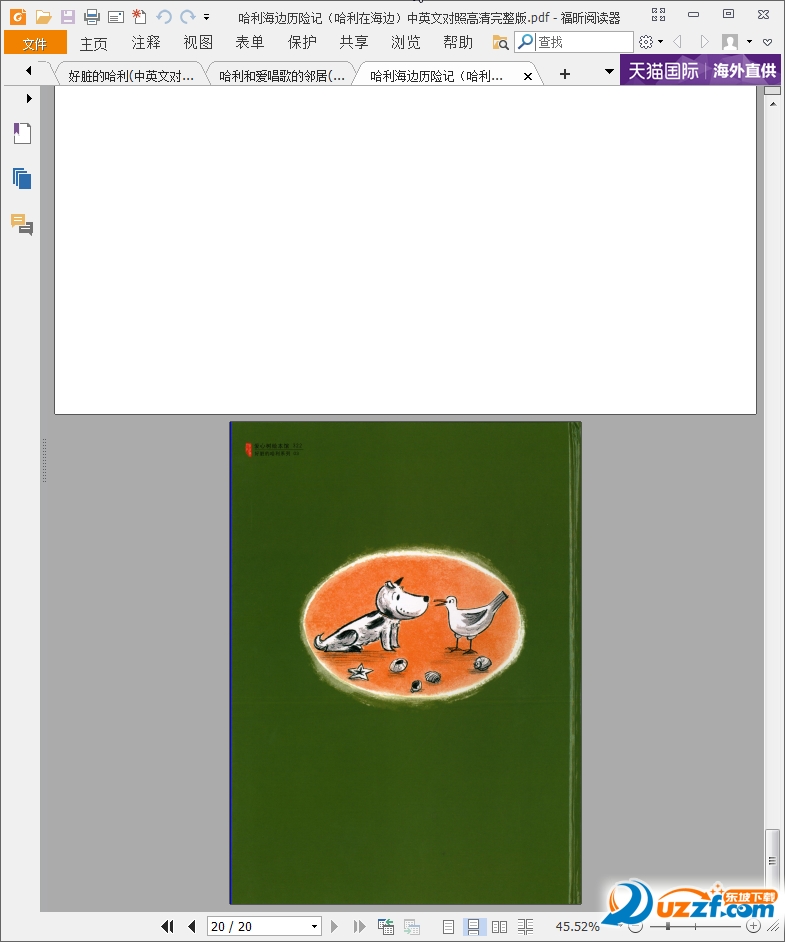The width and height of the screenshot is (785, 942).
Task: Click the scrollbar up arrow
Action: [772, 104]
